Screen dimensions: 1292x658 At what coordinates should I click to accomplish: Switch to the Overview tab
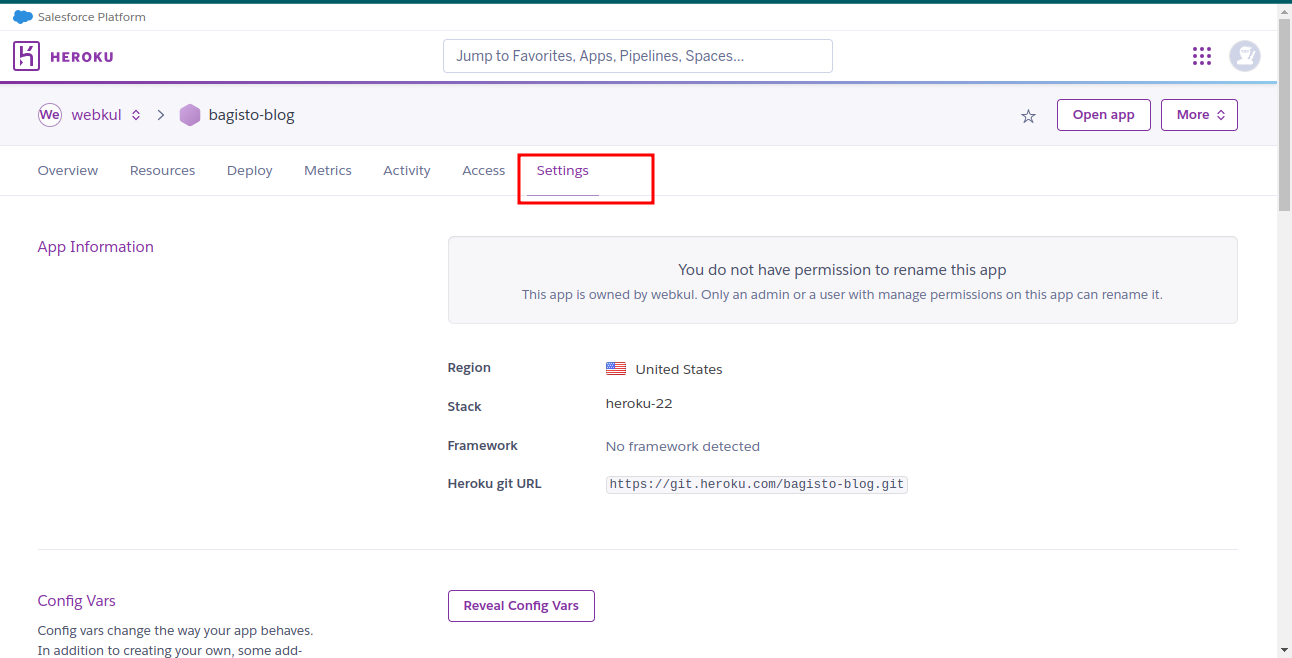coord(68,171)
